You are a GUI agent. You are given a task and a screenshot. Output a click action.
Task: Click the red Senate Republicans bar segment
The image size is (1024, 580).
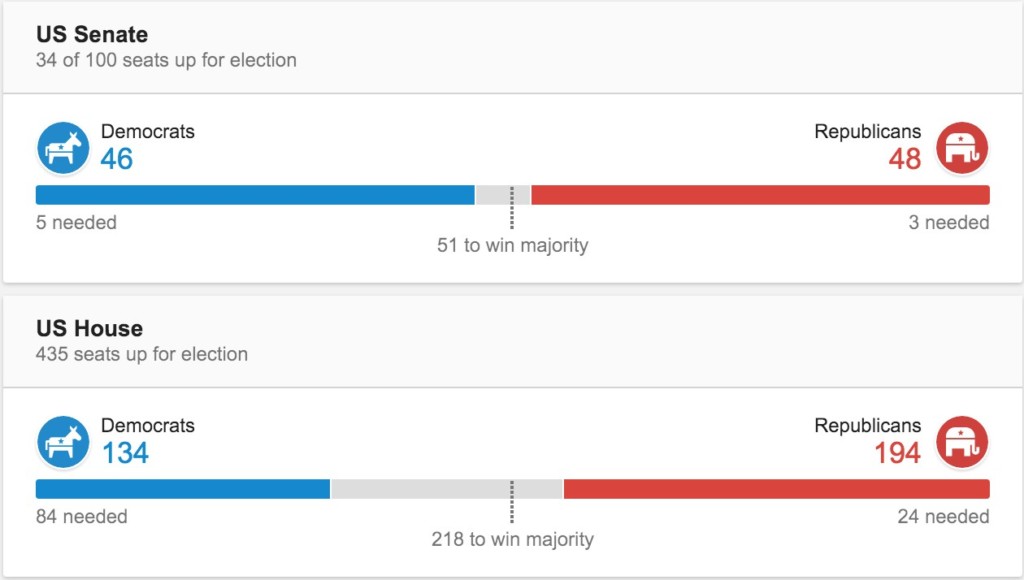click(x=760, y=195)
